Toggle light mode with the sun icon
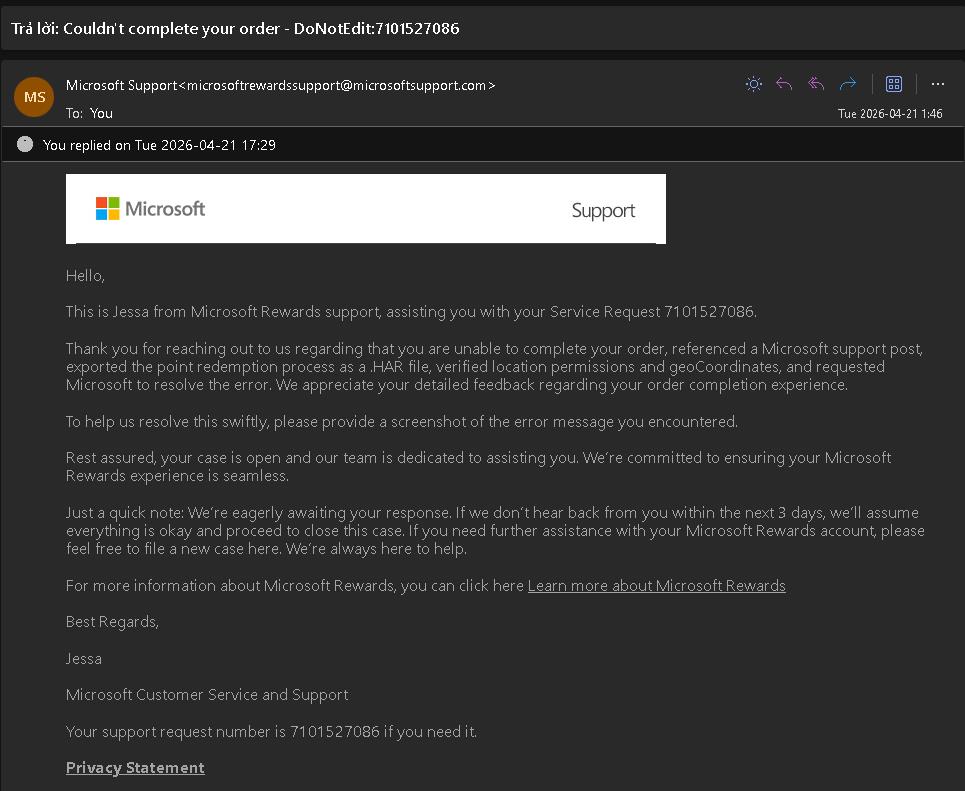Image resolution: width=965 pixels, height=791 pixels. [753, 84]
